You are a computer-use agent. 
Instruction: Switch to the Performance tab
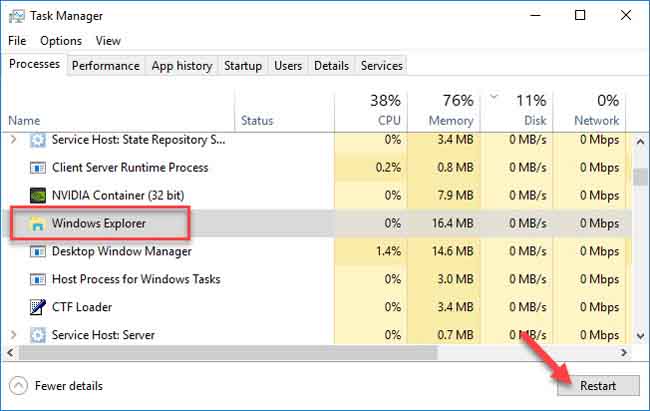pos(106,66)
